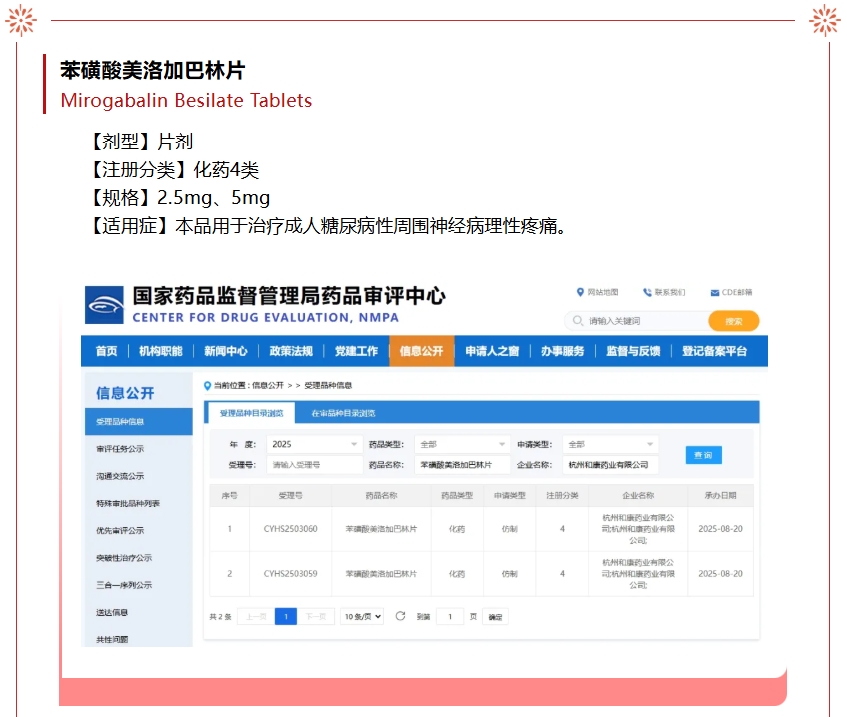The image size is (847, 717).
Task: Click the CDE邮箱 envelope icon
Action: [715, 292]
